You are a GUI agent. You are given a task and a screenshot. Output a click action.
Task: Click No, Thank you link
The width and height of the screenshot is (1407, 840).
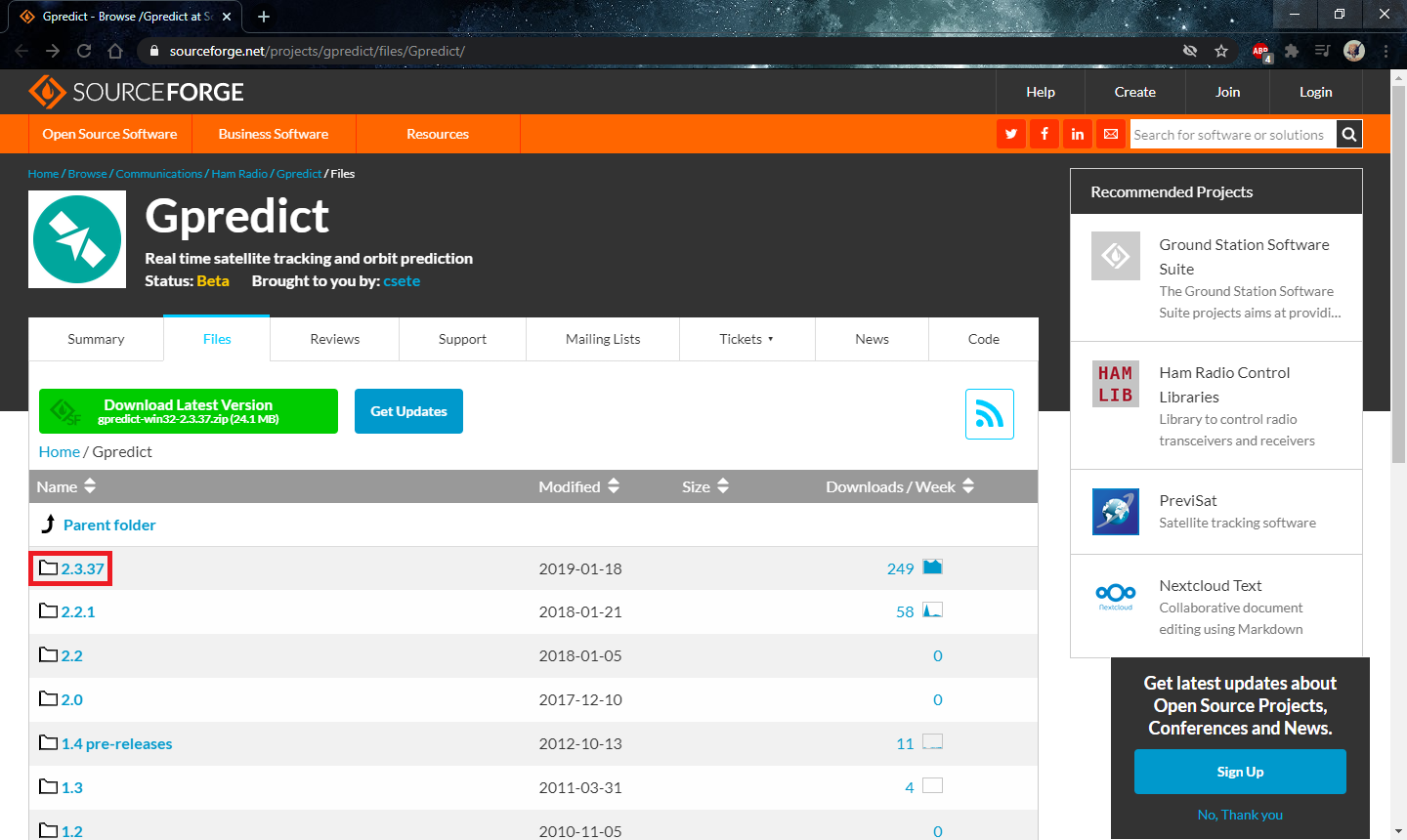1240,815
